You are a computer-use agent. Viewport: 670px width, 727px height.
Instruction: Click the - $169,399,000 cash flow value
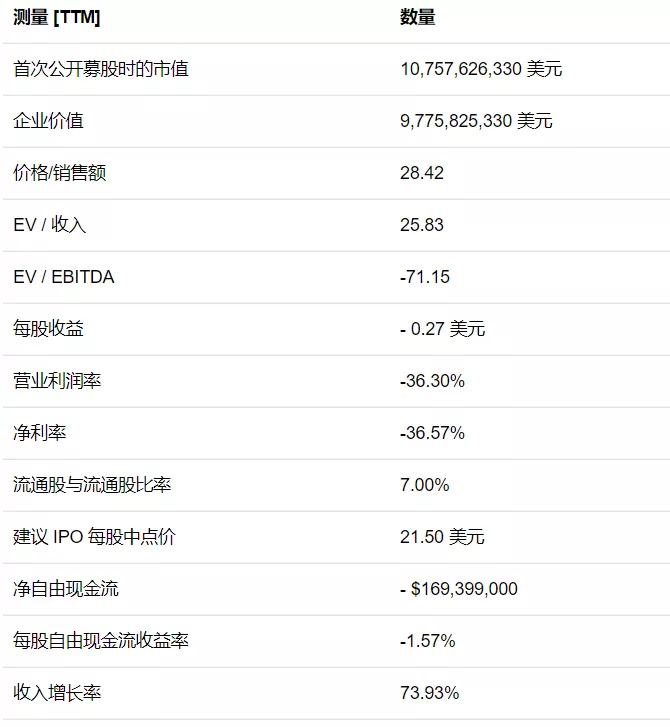click(x=459, y=589)
